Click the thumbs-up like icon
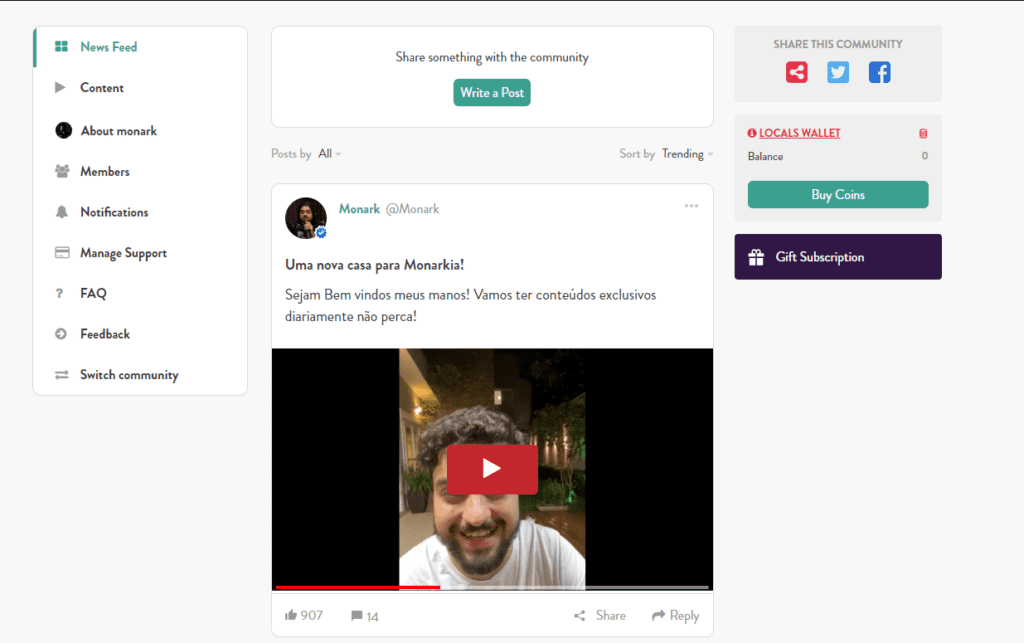1024x643 pixels. [291, 615]
